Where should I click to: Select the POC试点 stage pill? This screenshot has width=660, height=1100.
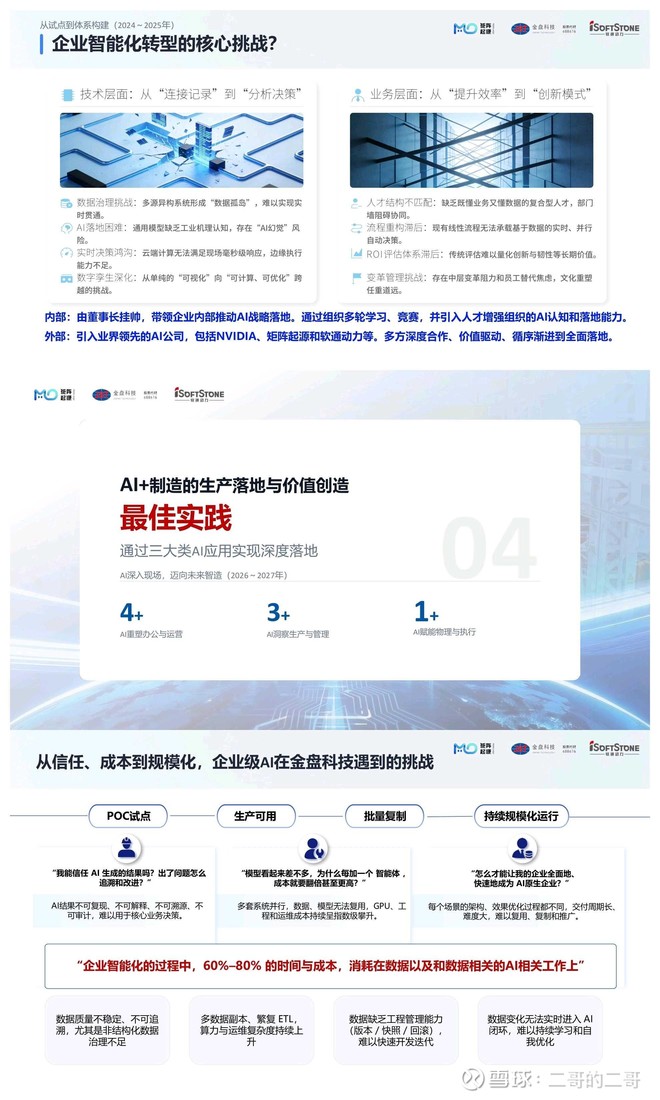coord(128,816)
